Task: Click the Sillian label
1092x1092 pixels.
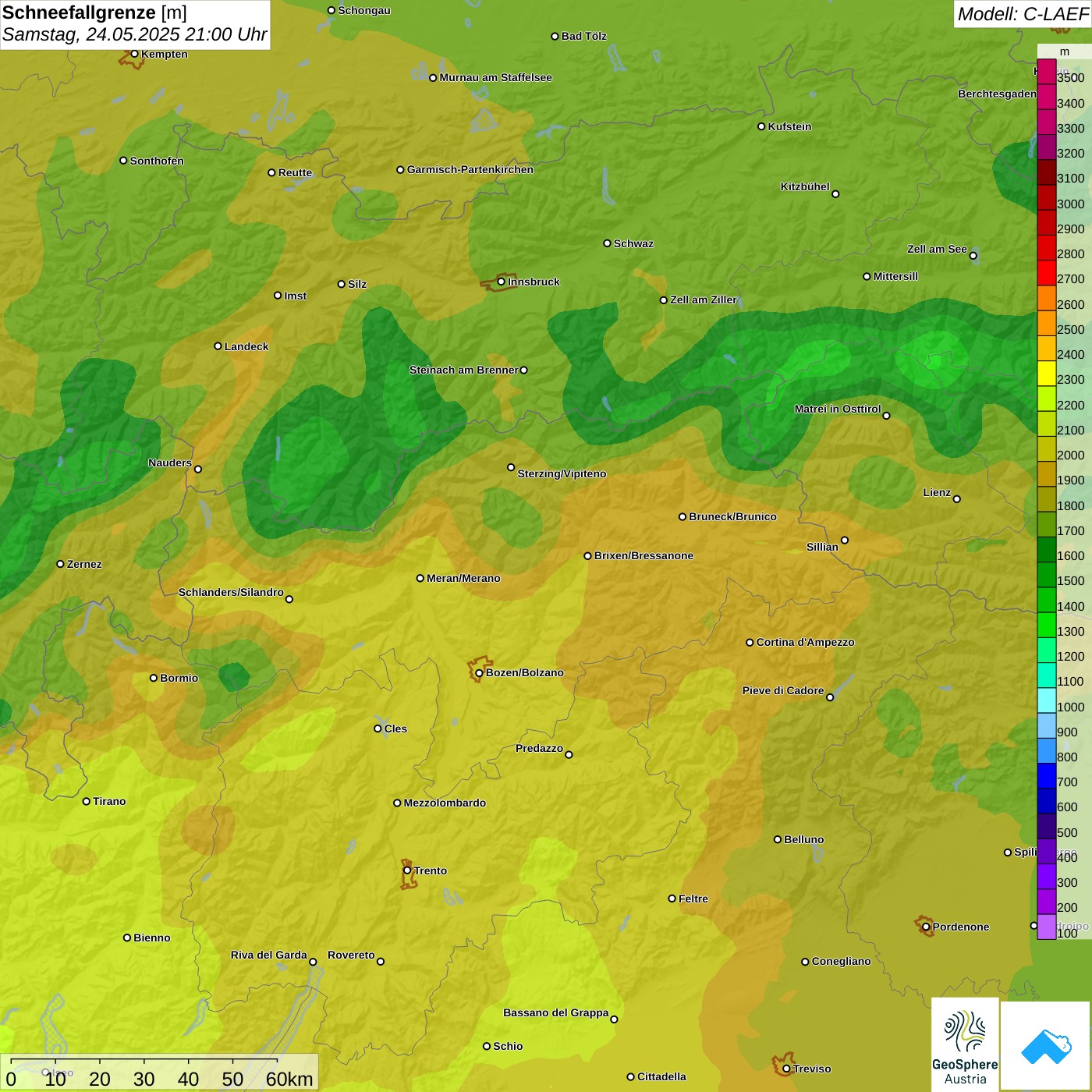Action: pos(822,547)
